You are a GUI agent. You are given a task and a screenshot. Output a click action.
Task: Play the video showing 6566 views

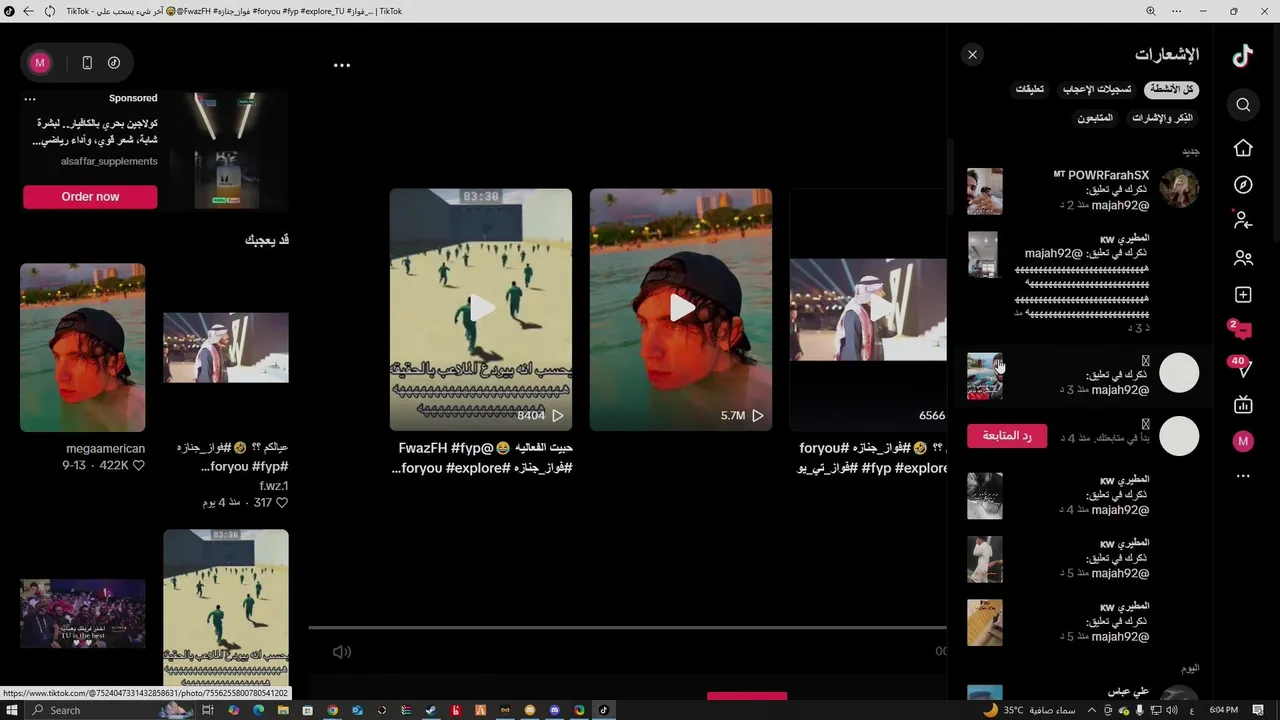click(868, 309)
